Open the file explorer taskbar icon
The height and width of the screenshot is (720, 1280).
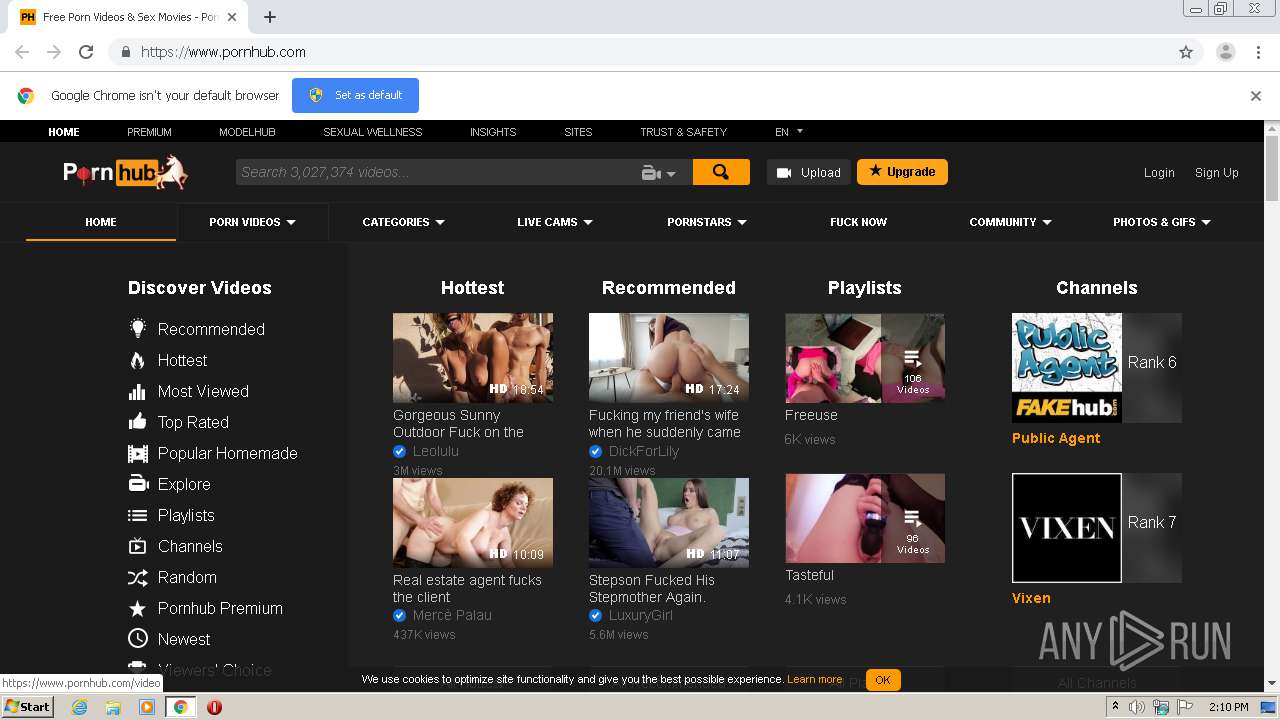click(113, 707)
